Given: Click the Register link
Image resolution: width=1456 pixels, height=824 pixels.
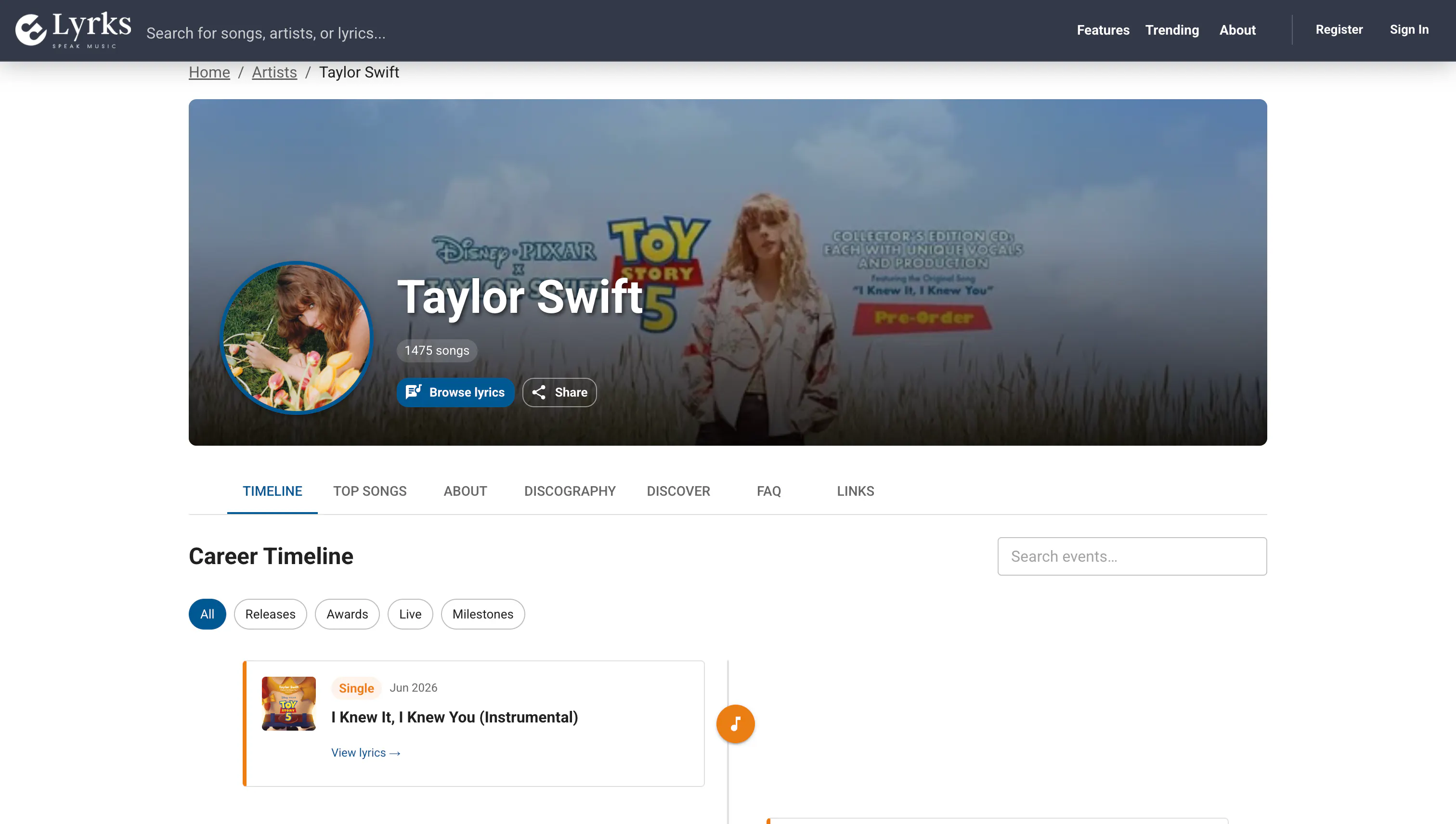Looking at the screenshot, I should 1339,29.
